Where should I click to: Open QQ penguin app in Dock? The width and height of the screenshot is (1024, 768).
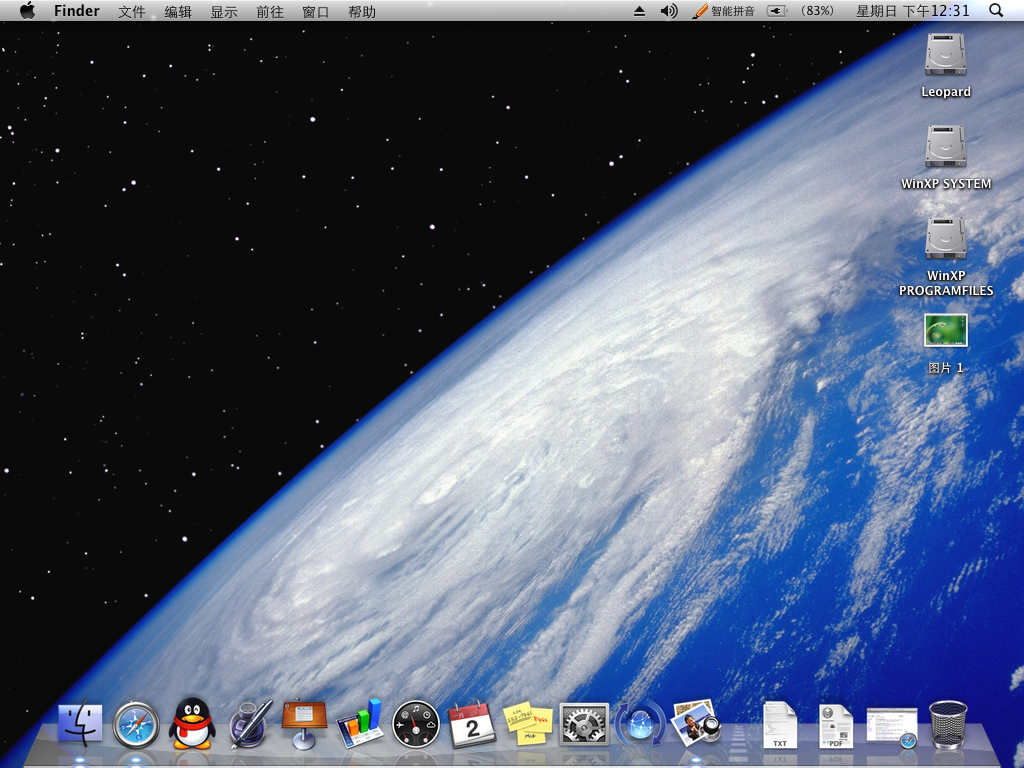coord(192,723)
